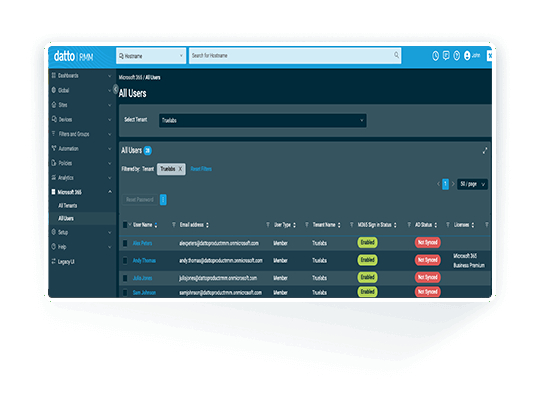Sort by the Licenses column arrows
Viewport: 540px width, 405px height.
click(x=473, y=225)
